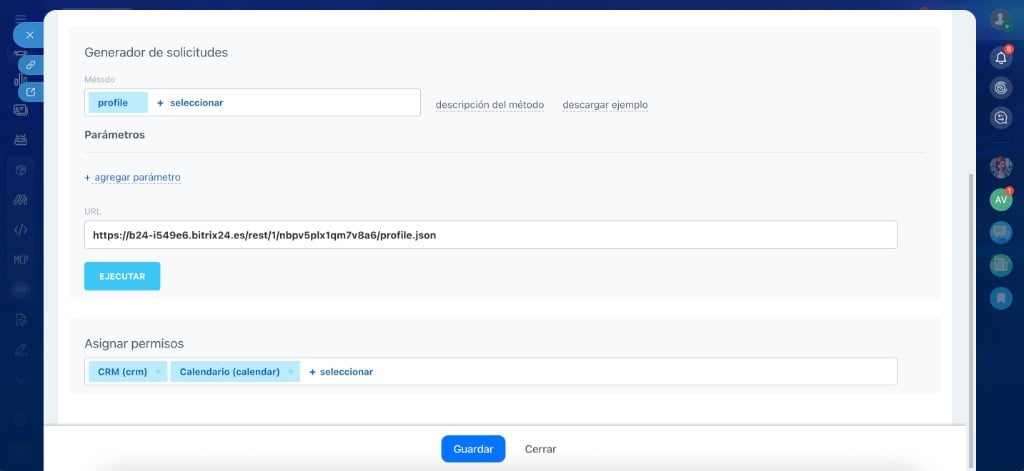Click the 'Asignar permisos' heading
Image resolution: width=1024 pixels, height=471 pixels.
[134, 343]
